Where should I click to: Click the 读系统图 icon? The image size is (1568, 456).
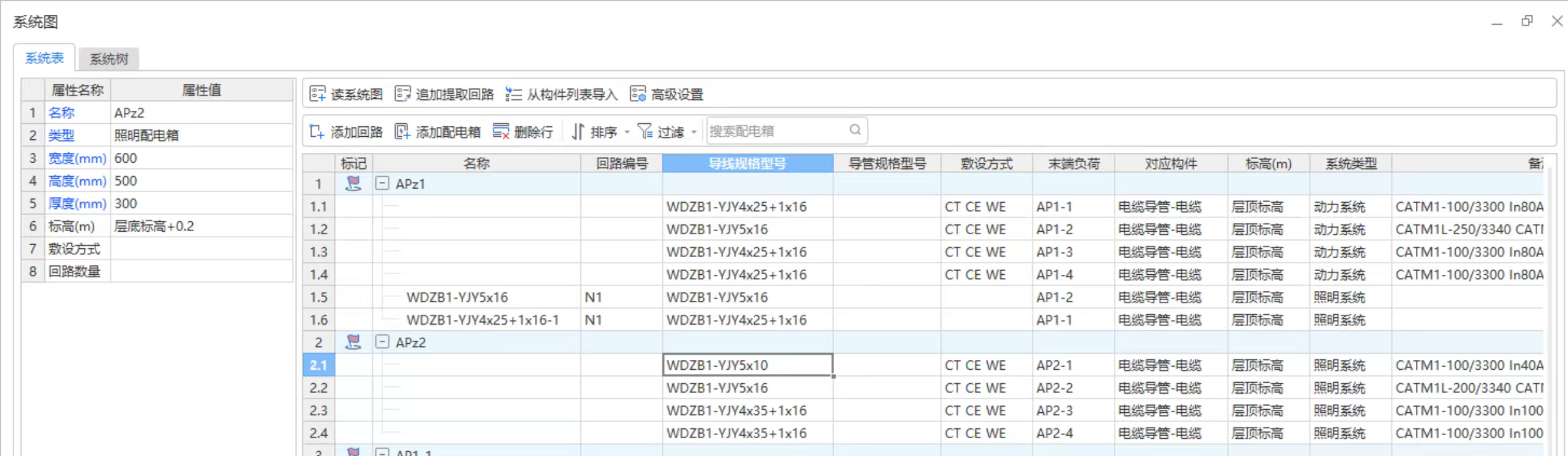pos(317,94)
